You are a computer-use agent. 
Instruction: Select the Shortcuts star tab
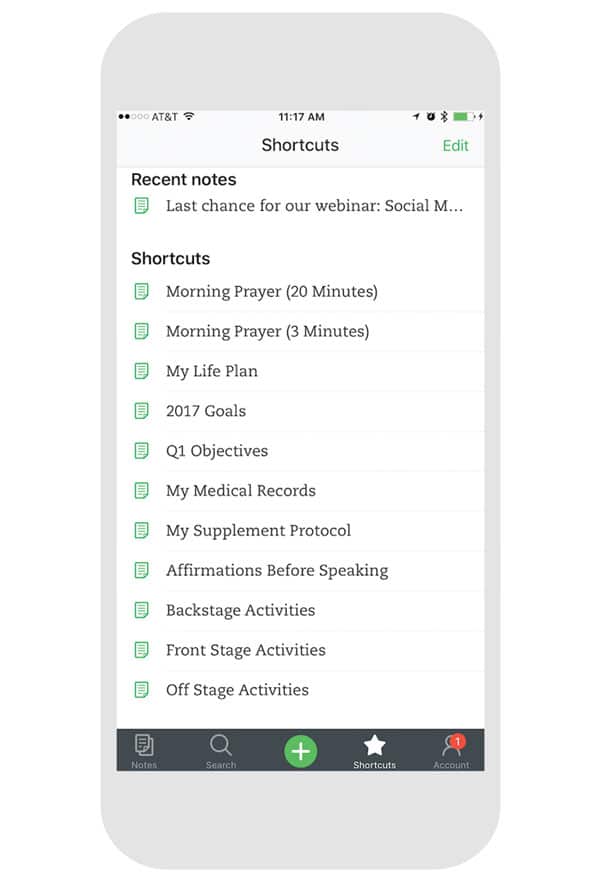374,750
